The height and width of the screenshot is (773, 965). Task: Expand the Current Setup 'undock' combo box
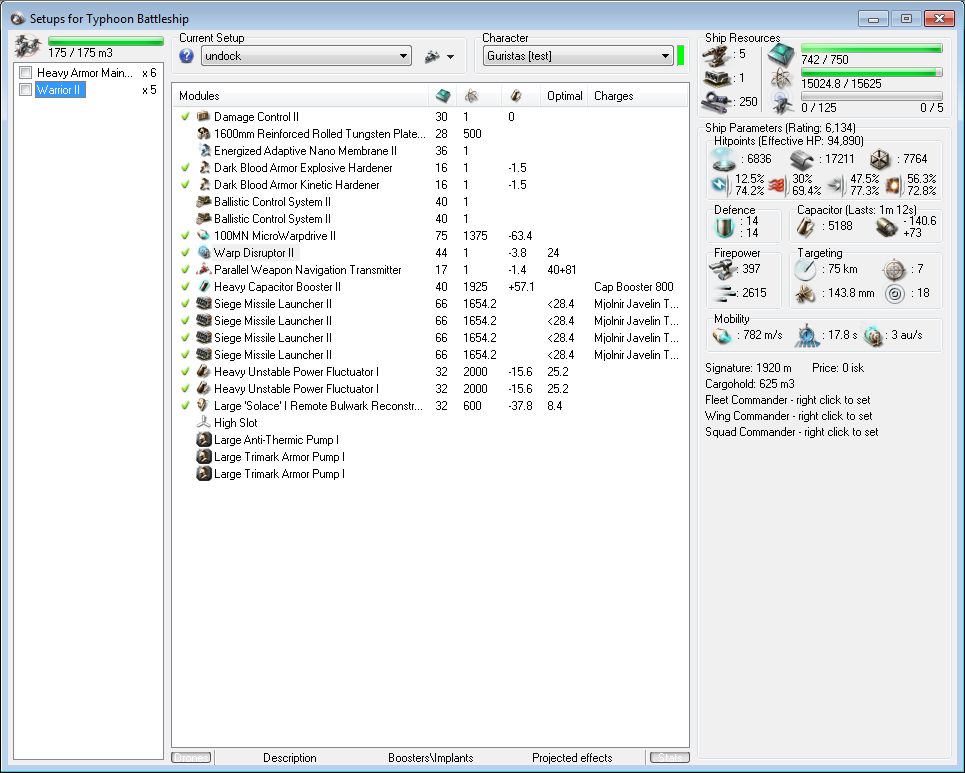pos(306,57)
